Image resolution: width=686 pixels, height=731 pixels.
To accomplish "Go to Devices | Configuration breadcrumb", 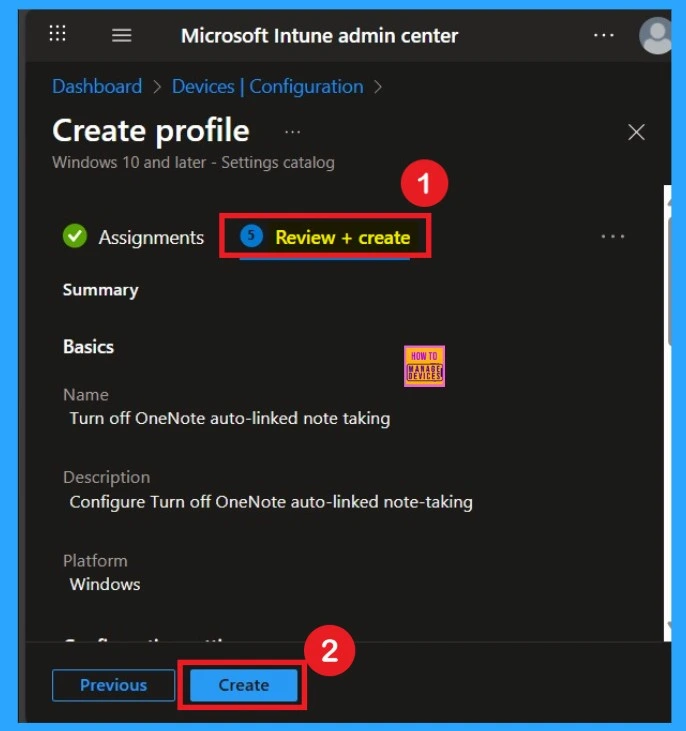I will coord(268,87).
